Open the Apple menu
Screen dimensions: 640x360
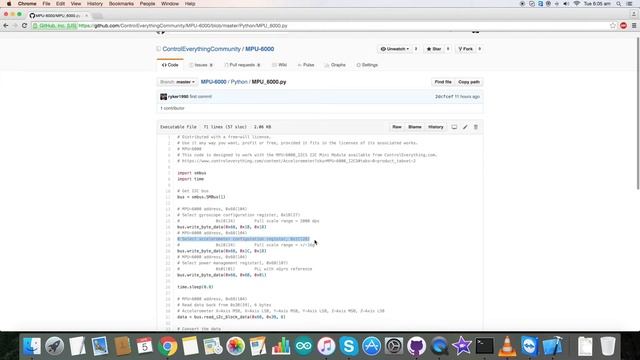tap(9, 4)
